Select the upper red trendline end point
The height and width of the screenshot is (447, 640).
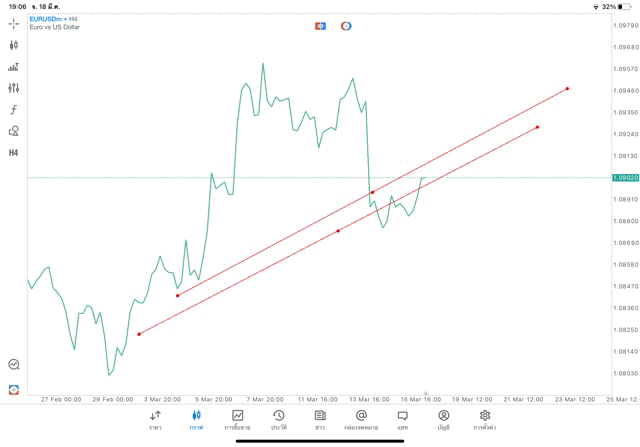567,89
